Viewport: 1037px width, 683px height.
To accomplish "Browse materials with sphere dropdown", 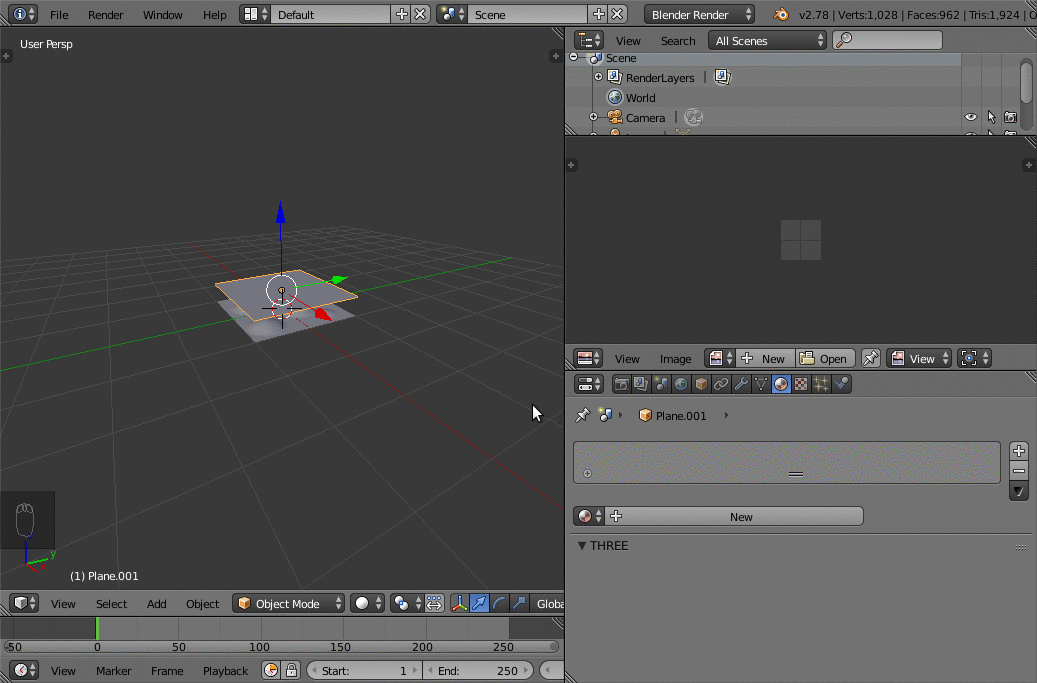I will point(589,516).
